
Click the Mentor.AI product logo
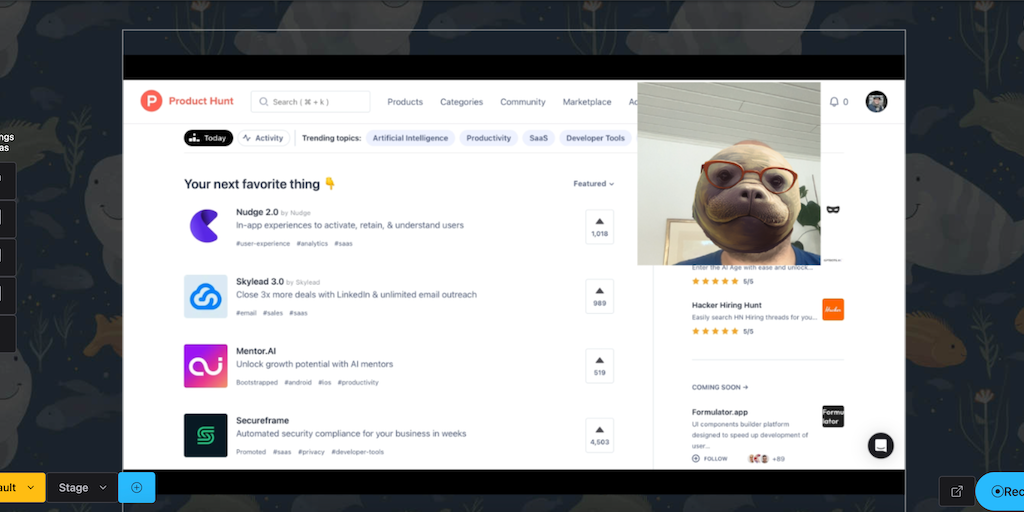point(205,366)
